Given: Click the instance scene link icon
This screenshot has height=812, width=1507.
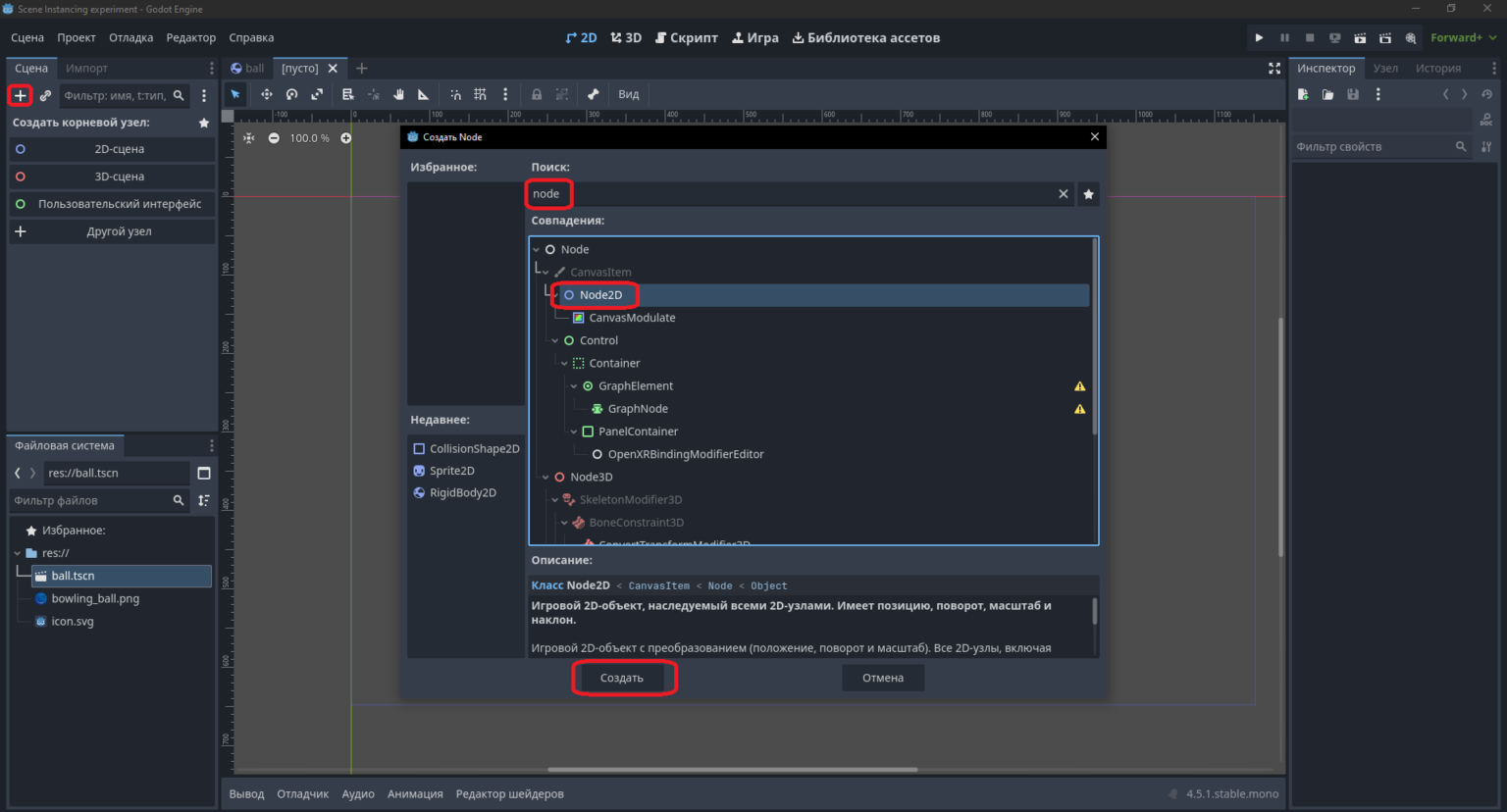Looking at the screenshot, I should click(45, 95).
